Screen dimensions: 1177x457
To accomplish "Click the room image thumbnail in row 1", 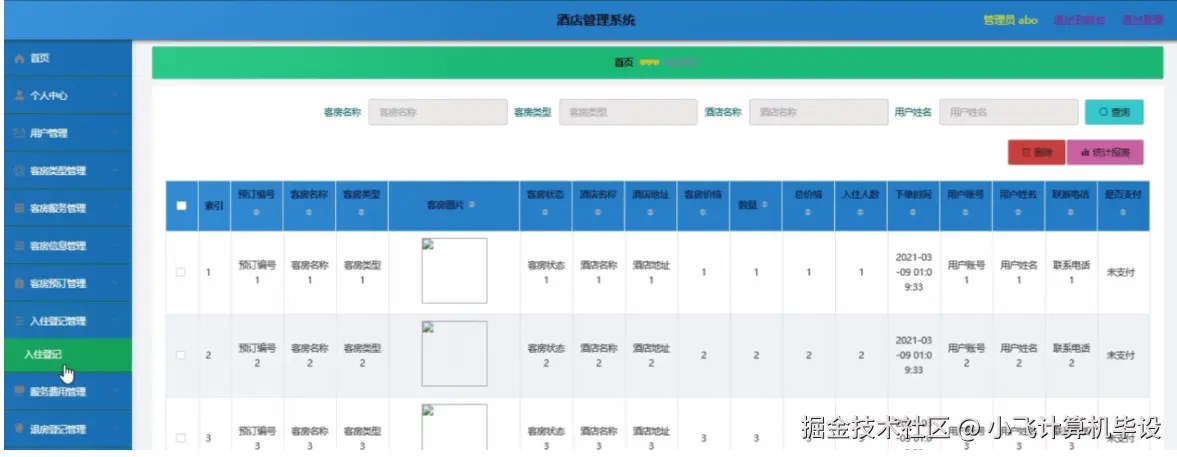I will 454,271.
